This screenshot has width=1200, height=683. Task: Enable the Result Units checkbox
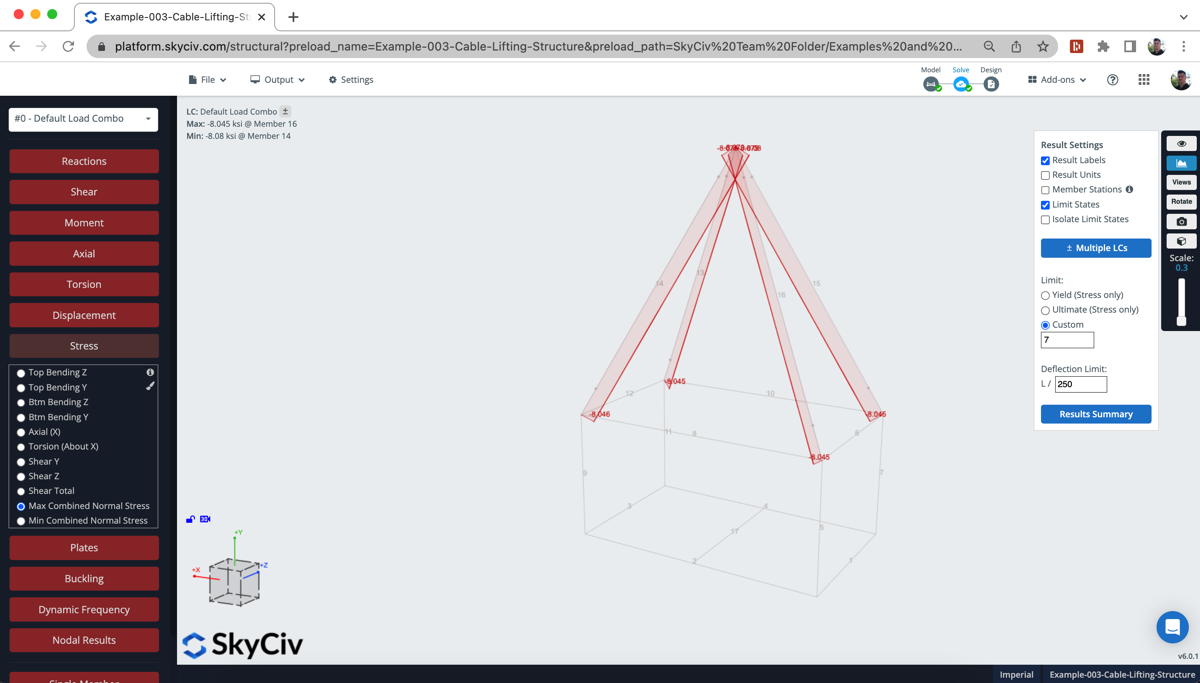pos(1045,174)
